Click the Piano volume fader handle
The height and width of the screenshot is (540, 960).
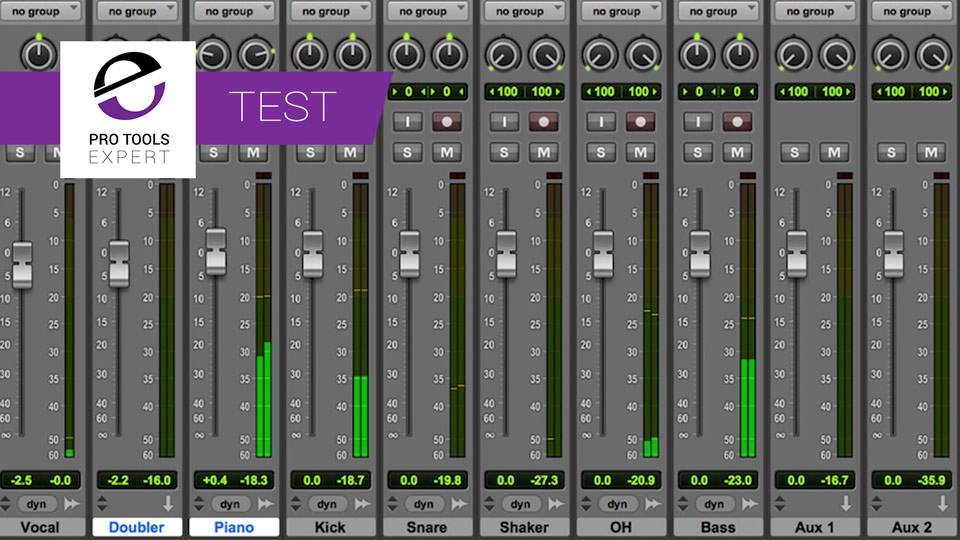pos(216,251)
